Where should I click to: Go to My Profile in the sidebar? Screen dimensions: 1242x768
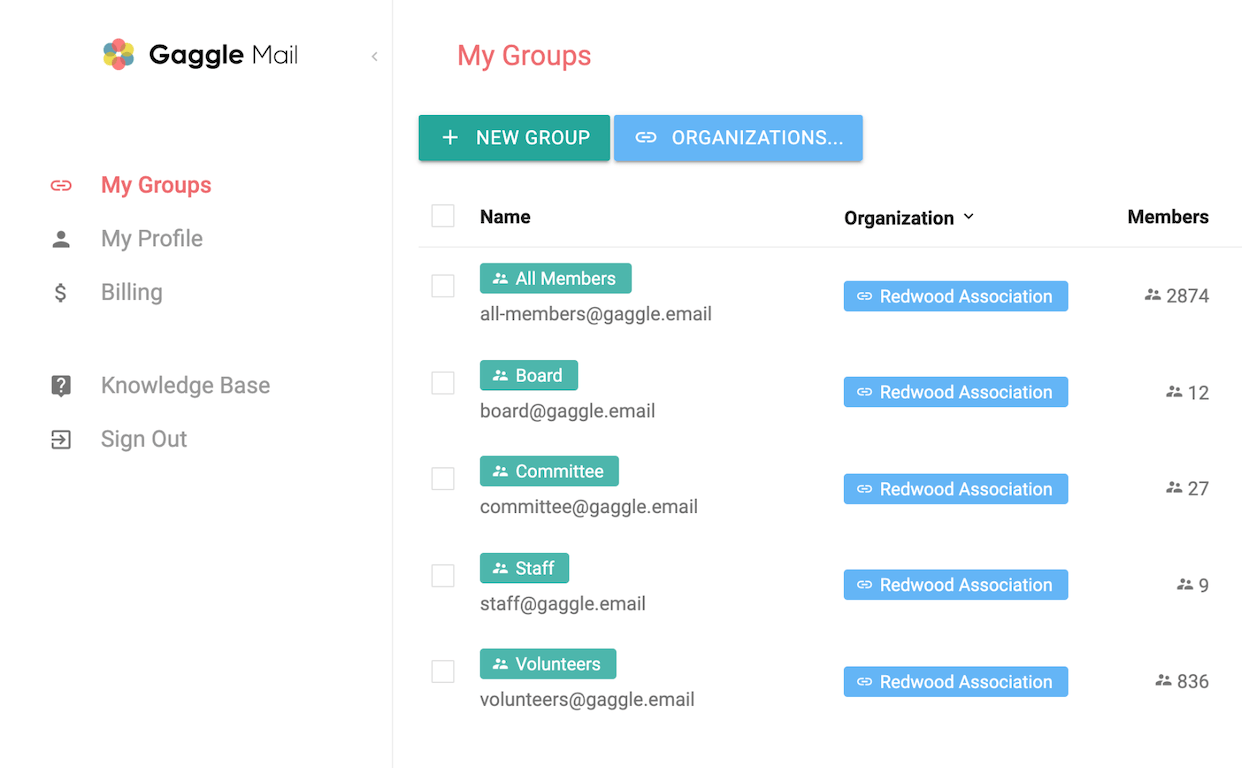152,239
